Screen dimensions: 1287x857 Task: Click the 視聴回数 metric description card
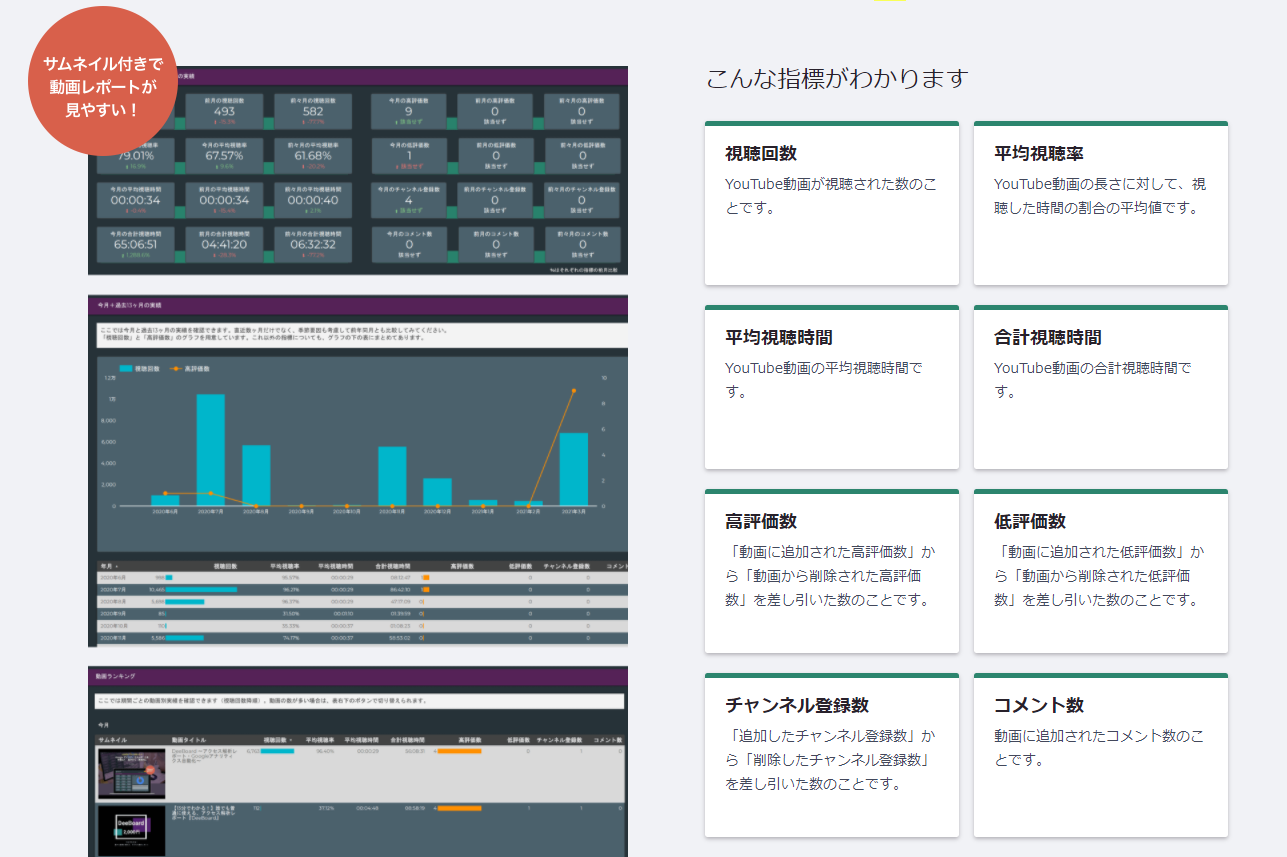coord(830,200)
